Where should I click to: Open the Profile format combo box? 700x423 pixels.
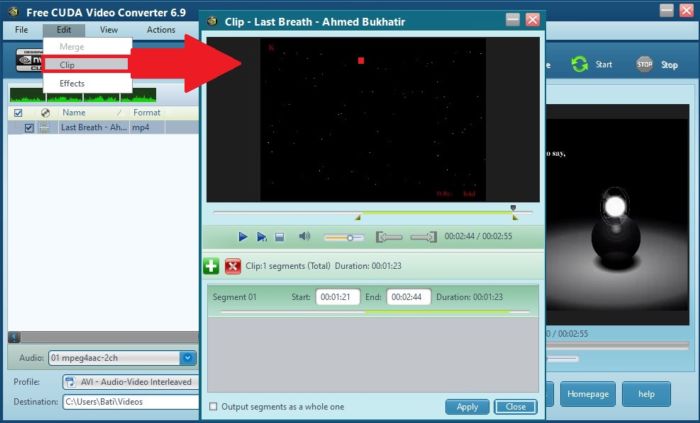(130, 382)
